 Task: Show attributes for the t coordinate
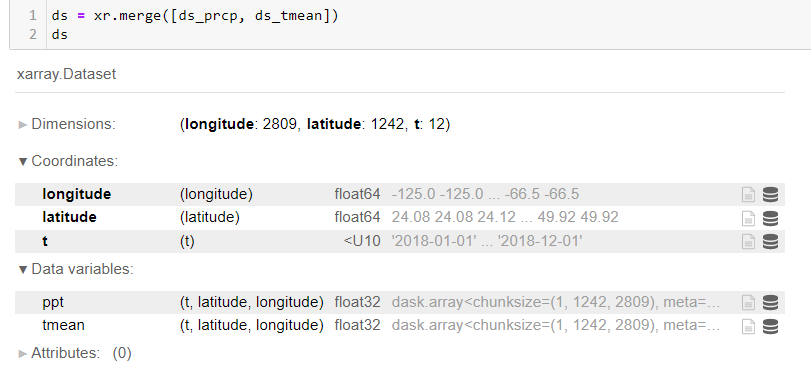pos(748,241)
